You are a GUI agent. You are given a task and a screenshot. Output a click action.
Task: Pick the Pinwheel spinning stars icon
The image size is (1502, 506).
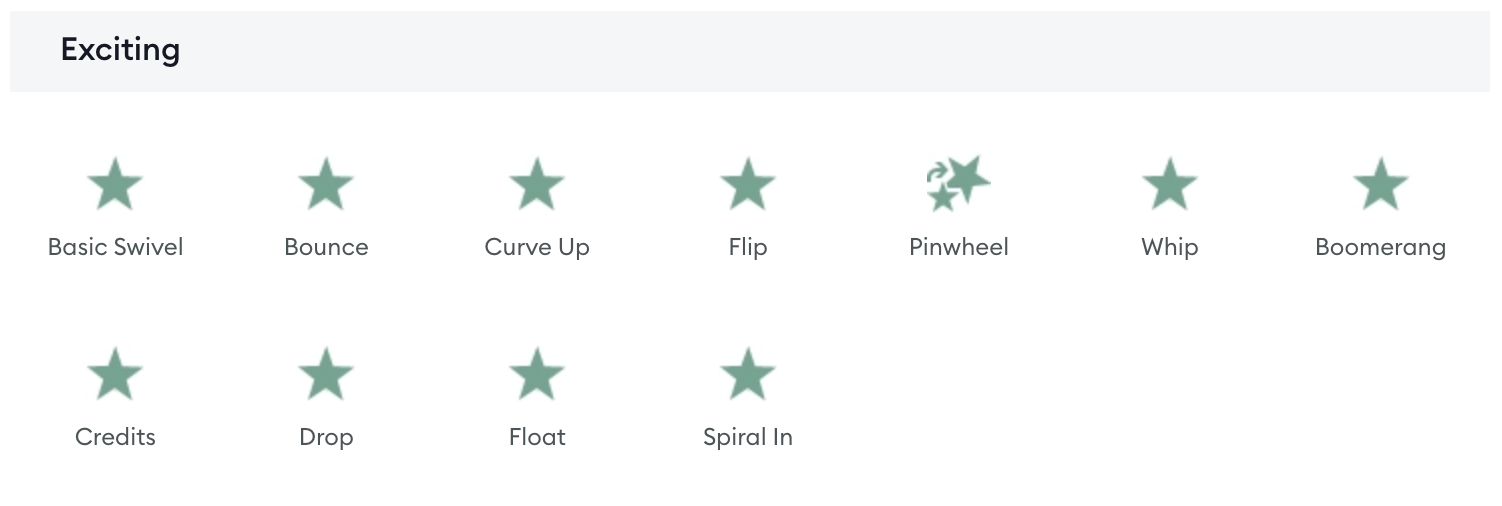(x=958, y=183)
